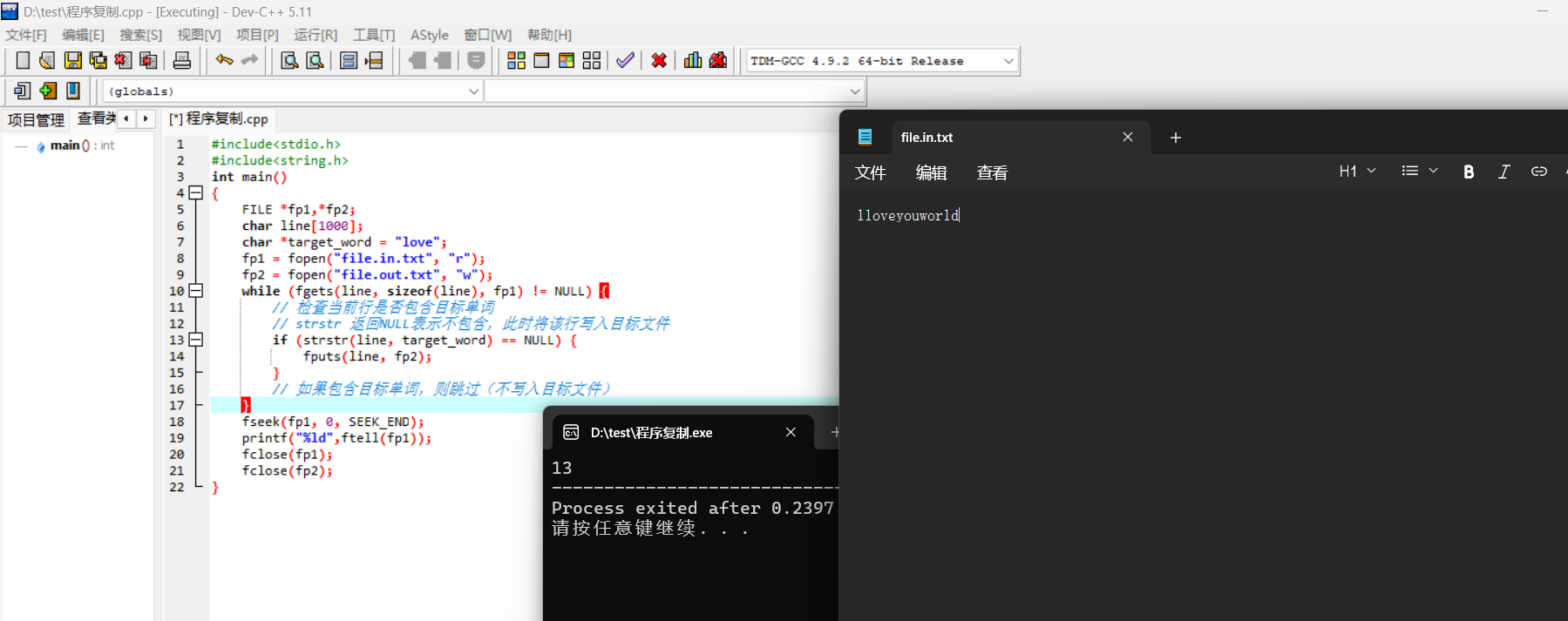This screenshot has height=621, width=1568.
Task: Open profile analysis bar chart icon
Action: (x=693, y=60)
